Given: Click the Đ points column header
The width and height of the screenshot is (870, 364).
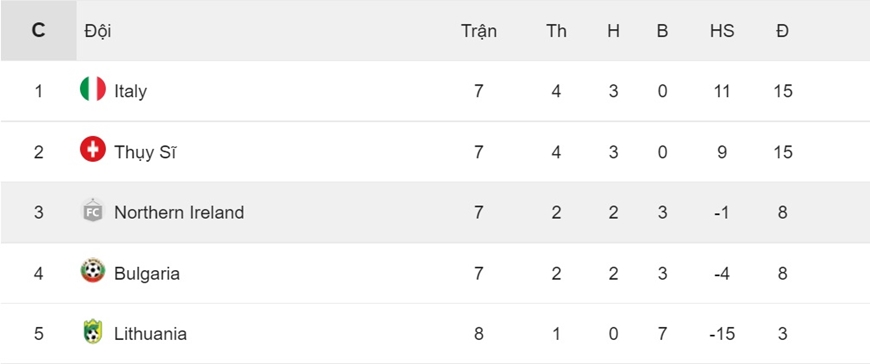Looking at the screenshot, I should coord(782,31).
